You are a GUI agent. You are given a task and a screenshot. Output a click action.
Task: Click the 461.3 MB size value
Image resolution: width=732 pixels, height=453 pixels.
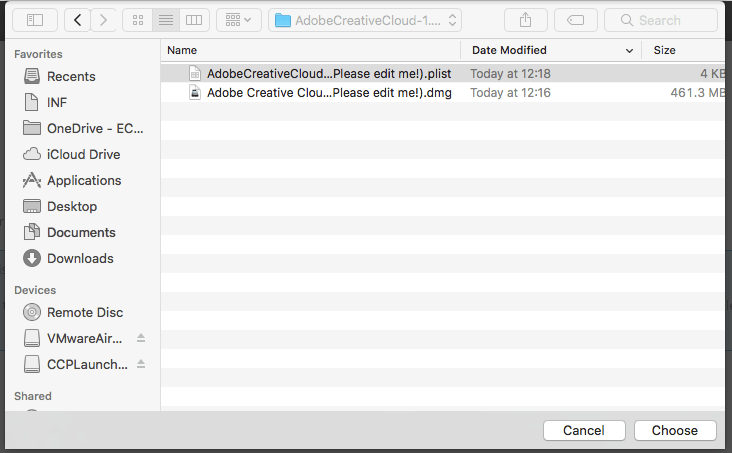click(x=697, y=92)
